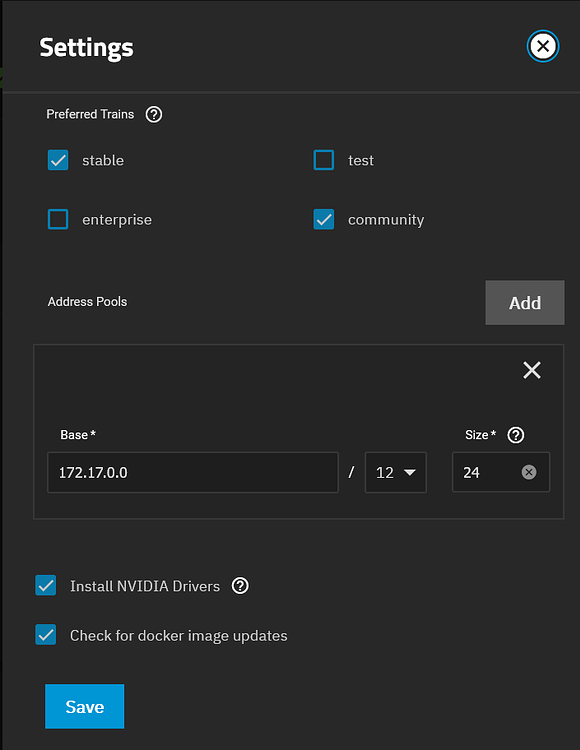The image size is (580, 750).
Task: Click the Preferred Trains label
Action: [90, 114]
